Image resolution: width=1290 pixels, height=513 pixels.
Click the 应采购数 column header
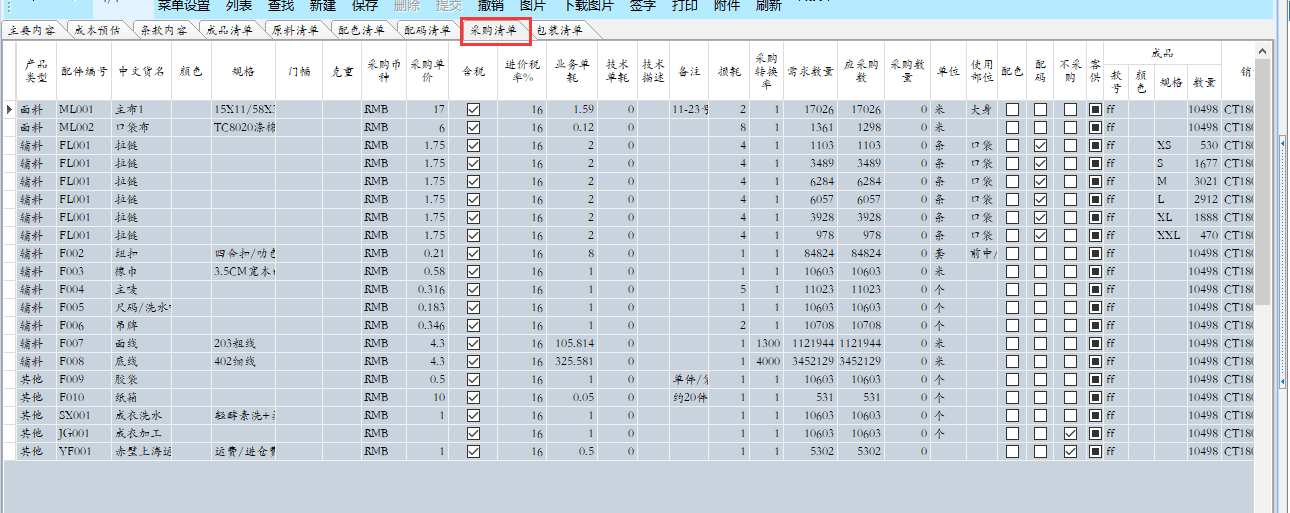[861, 71]
